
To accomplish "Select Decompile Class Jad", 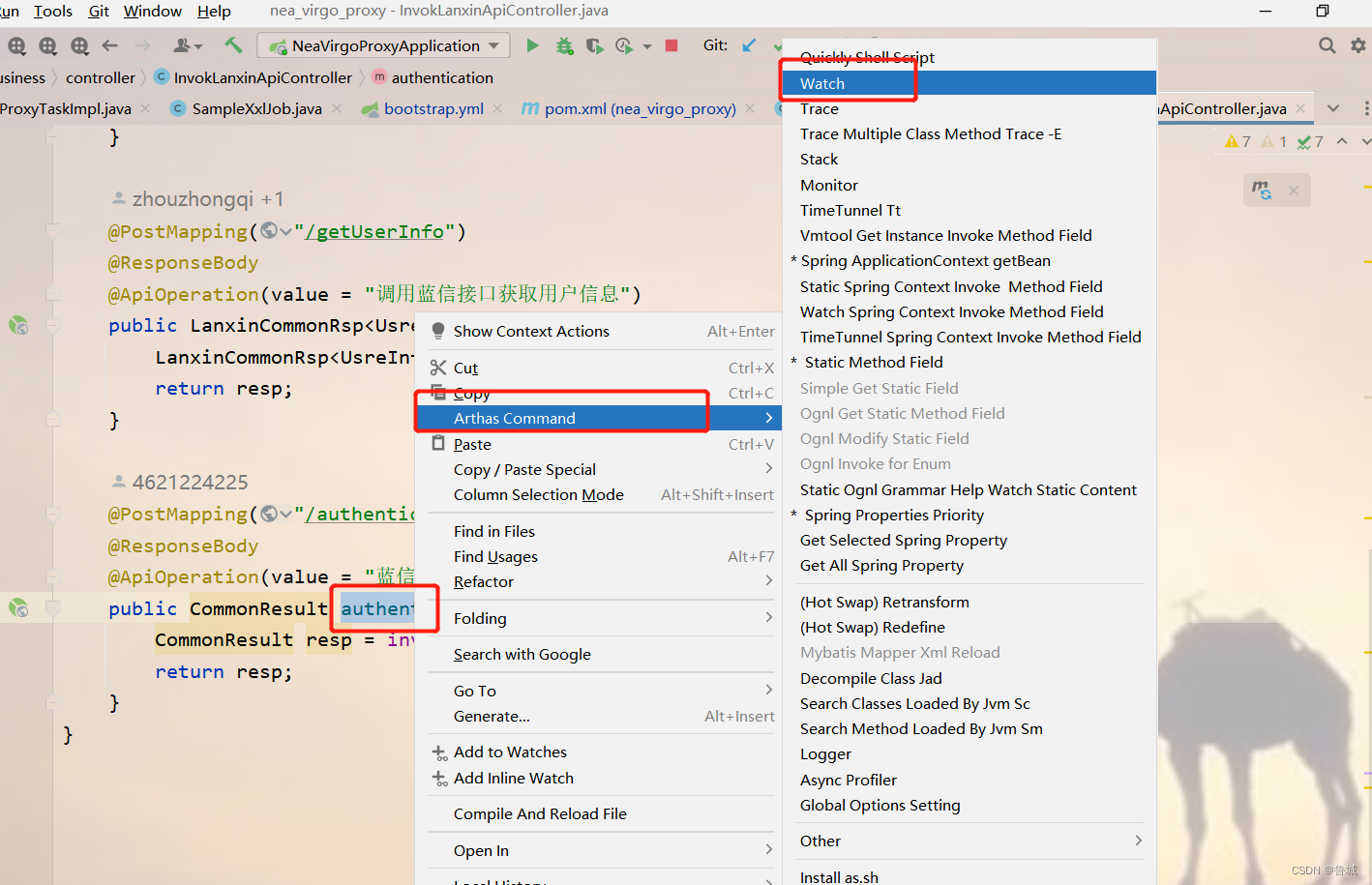I will (x=969, y=678).
